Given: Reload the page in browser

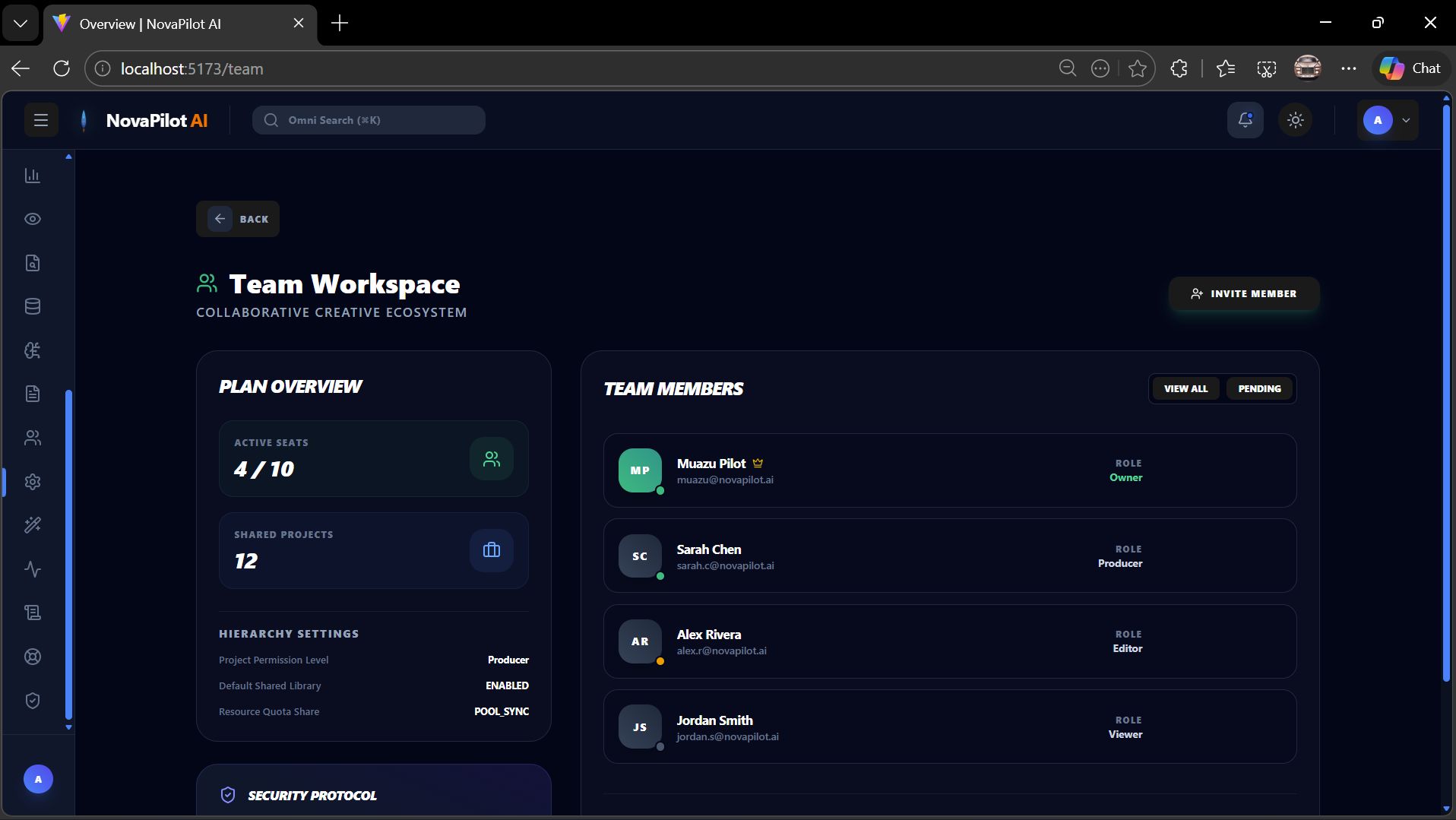Looking at the screenshot, I should click(x=62, y=68).
